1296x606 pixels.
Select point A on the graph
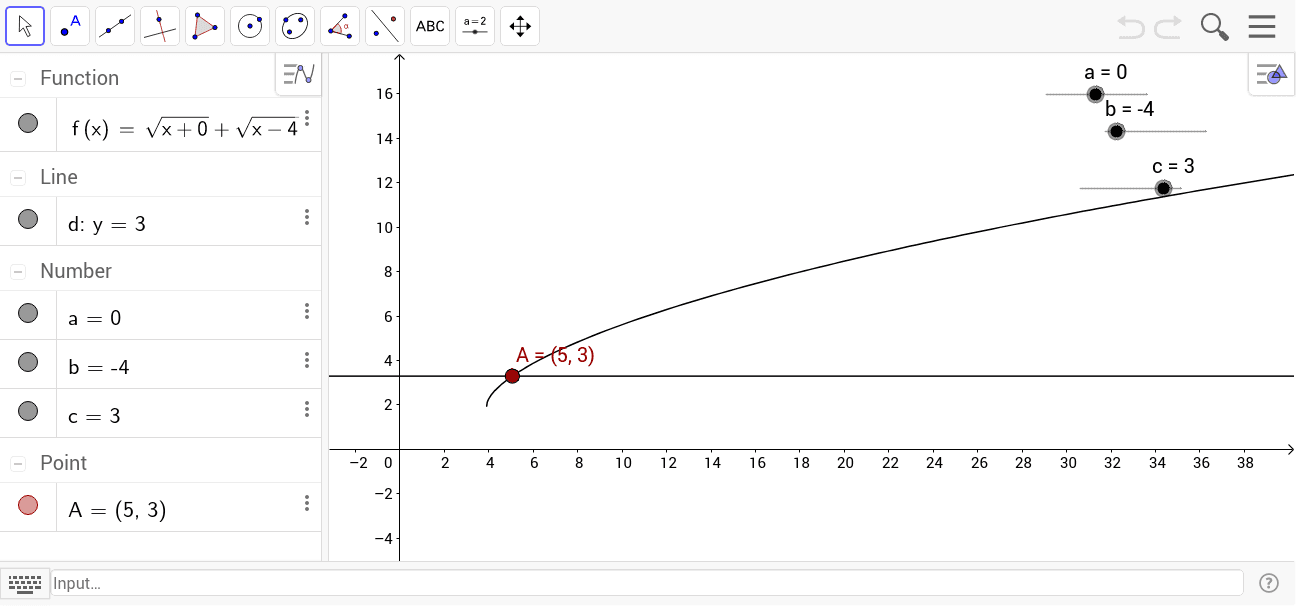point(512,376)
